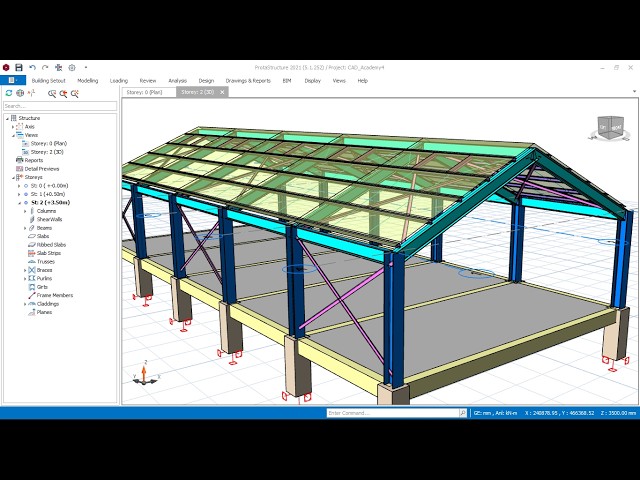Collapse the Structure root node

(x=7, y=118)
